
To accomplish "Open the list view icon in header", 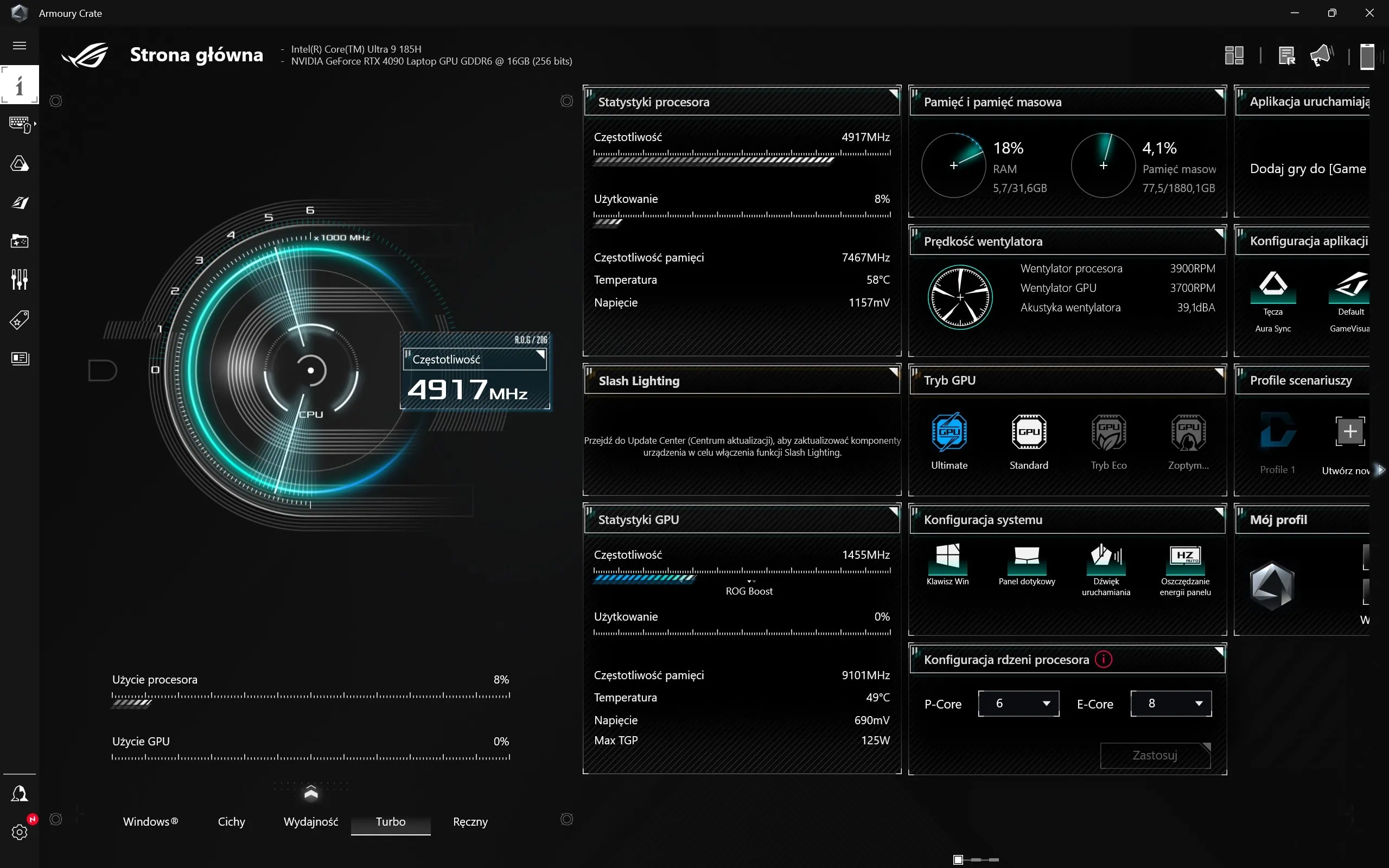I will click(1286, 56).
